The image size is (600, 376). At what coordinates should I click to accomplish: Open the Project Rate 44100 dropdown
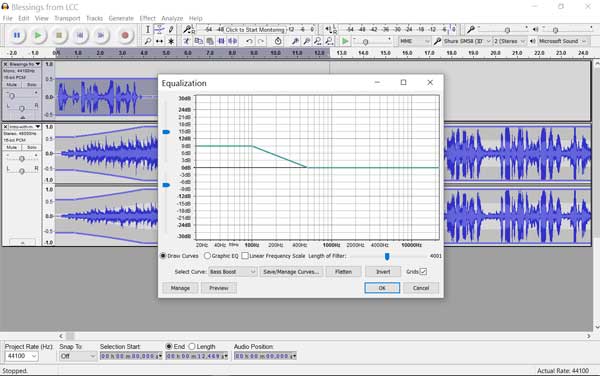21,356
